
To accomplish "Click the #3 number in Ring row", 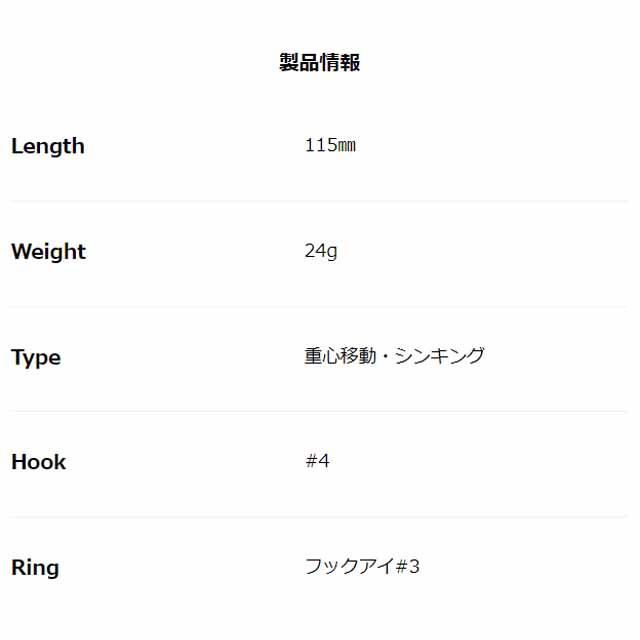I will click(x=408, y=567).
